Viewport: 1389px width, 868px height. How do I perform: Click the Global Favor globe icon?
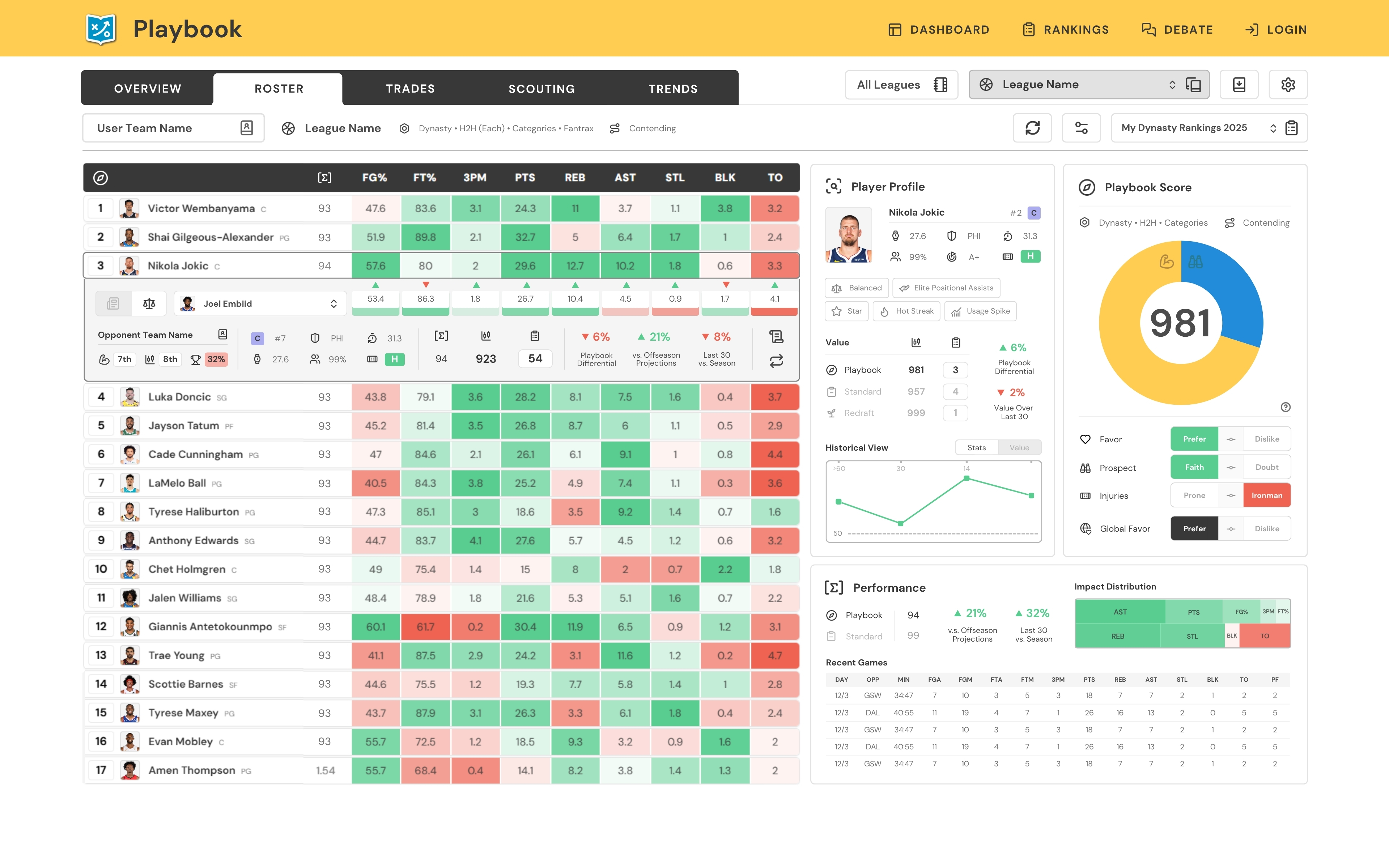[1086, 529]
